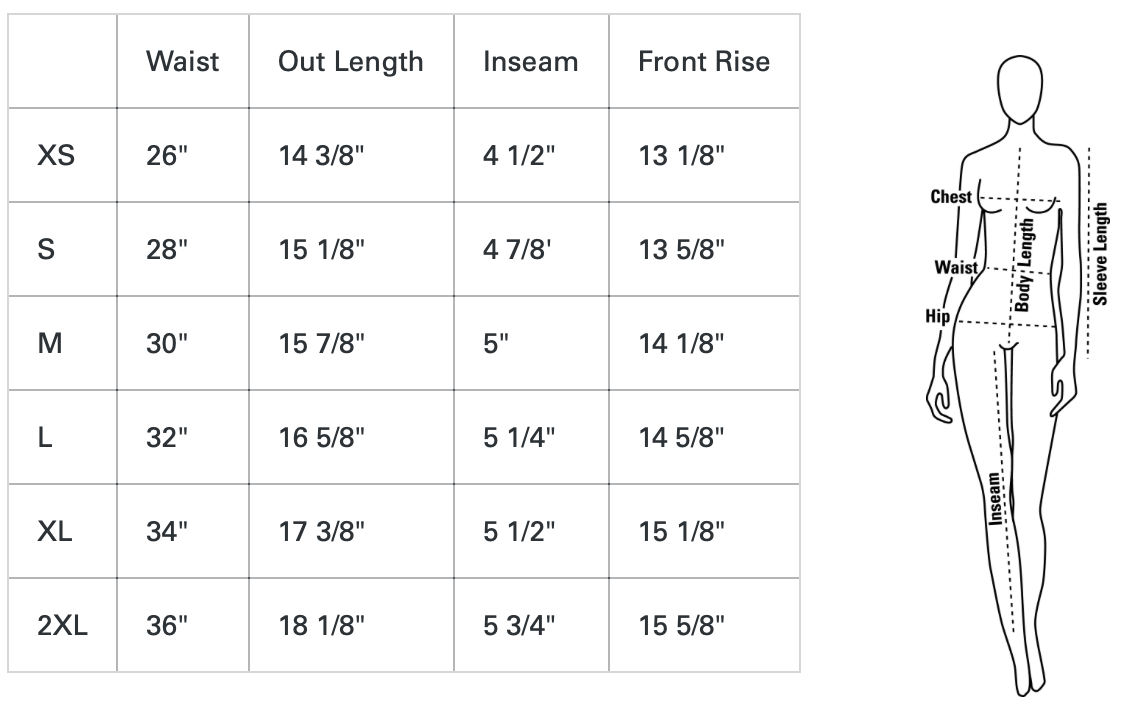Screen dimensions: 1122x716
Task: Click the 16 5/8" out length cell
Action: coord(321,437)
